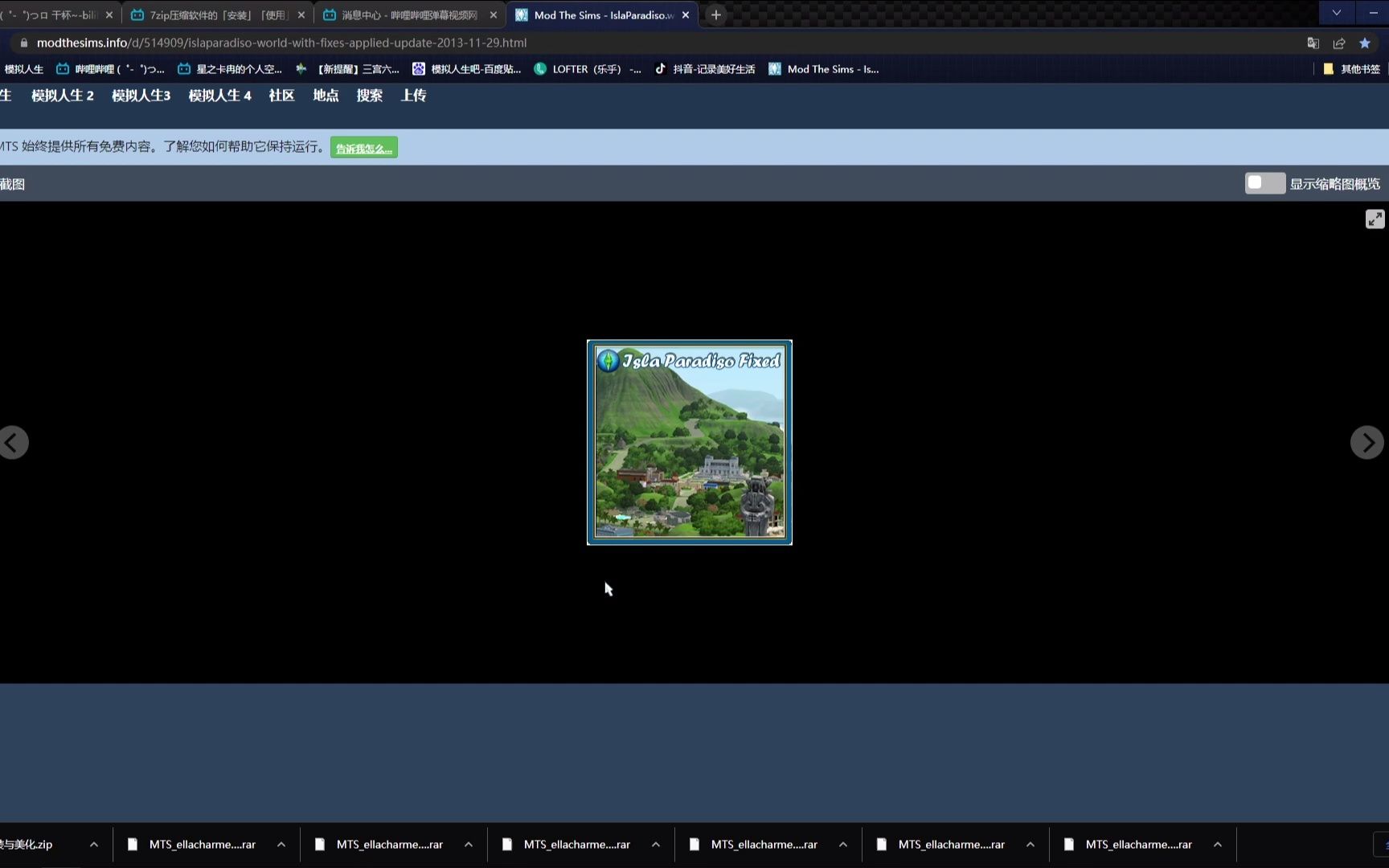Close the Mod The Sims tab
1389x868 pixels.
[686, 14]
